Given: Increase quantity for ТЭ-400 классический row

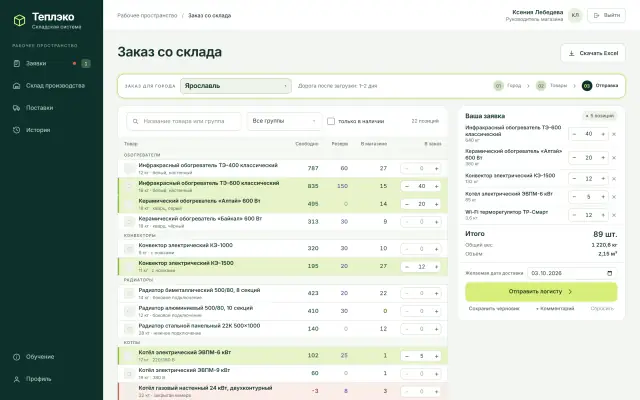Looking at the screenshot, I should pos(436,168).
